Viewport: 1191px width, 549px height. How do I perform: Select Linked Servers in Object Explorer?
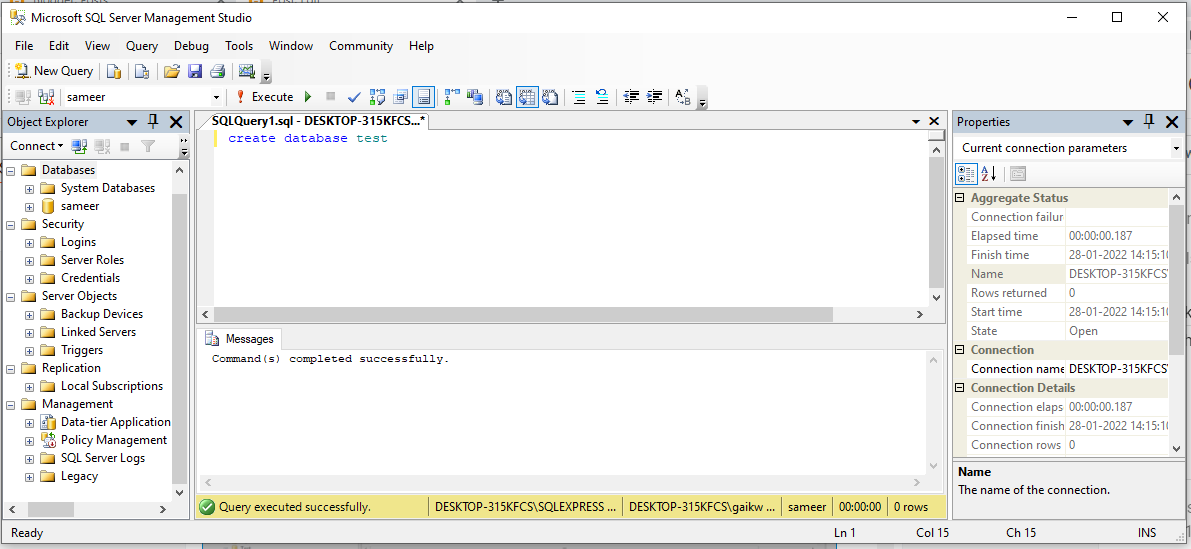point(99,332)
